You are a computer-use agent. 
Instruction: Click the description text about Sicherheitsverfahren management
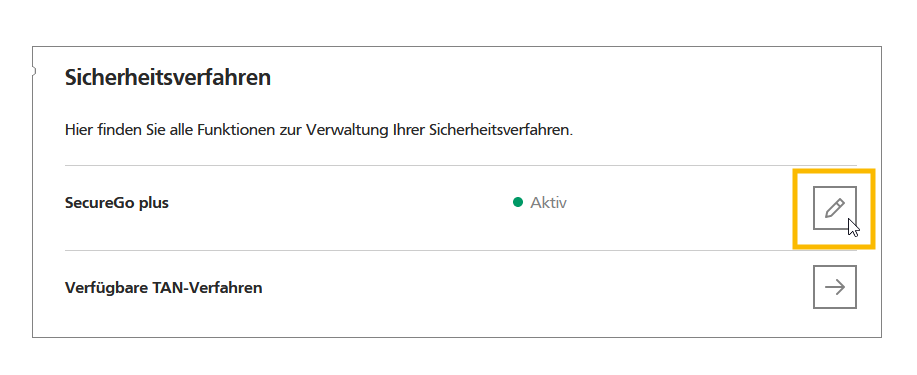click(319, 130)
